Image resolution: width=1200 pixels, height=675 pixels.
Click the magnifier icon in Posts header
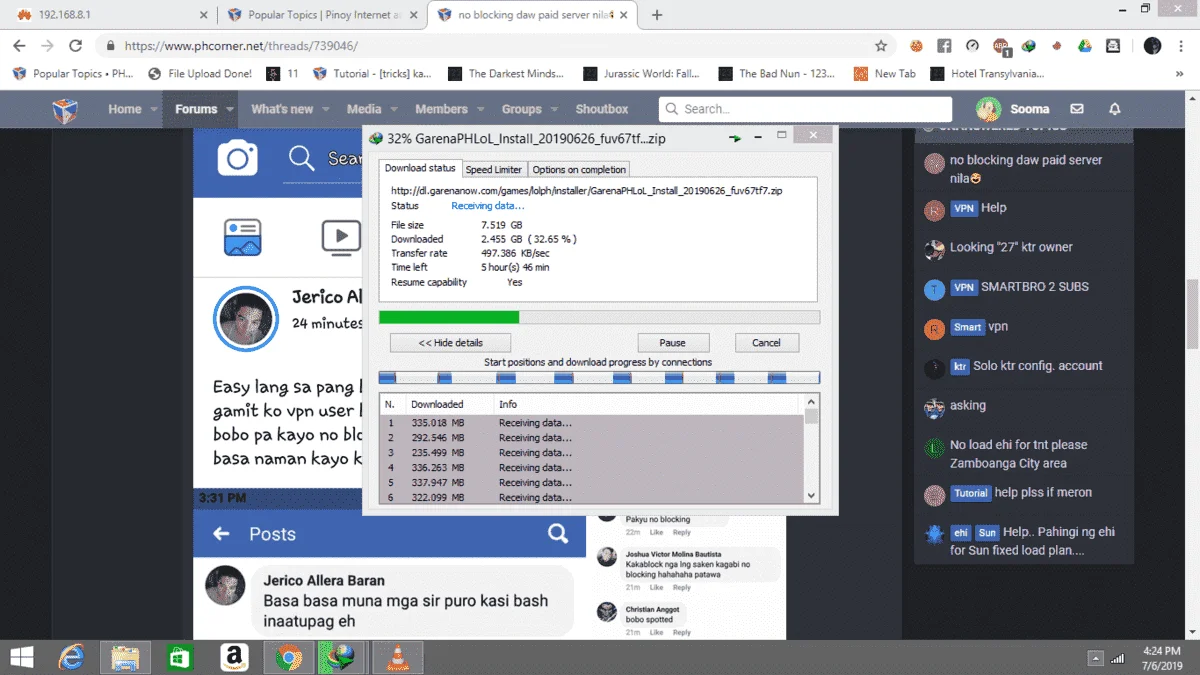tap(558, 534)
